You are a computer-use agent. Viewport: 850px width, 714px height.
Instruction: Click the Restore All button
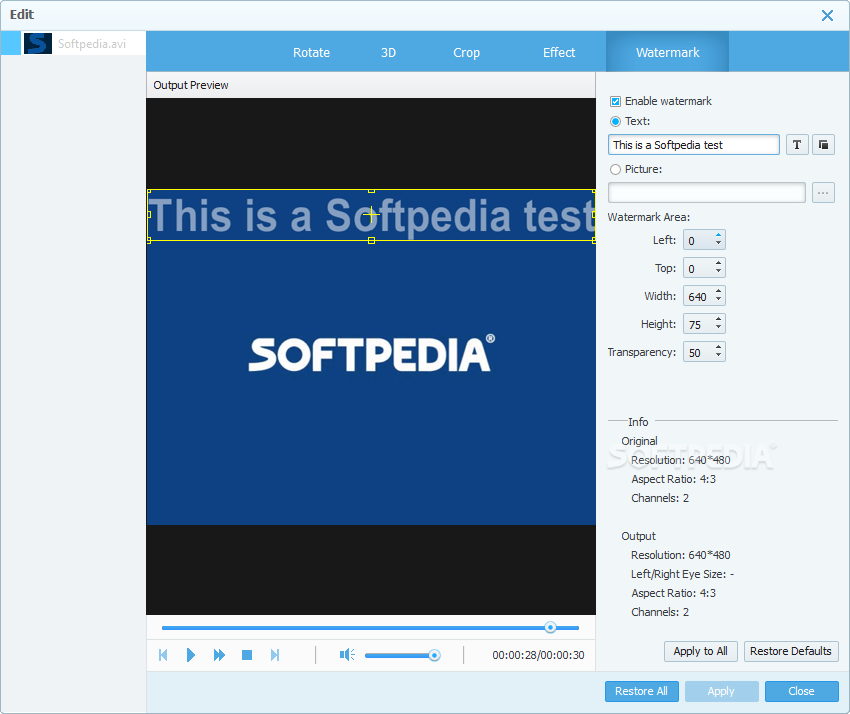[641, 691]
